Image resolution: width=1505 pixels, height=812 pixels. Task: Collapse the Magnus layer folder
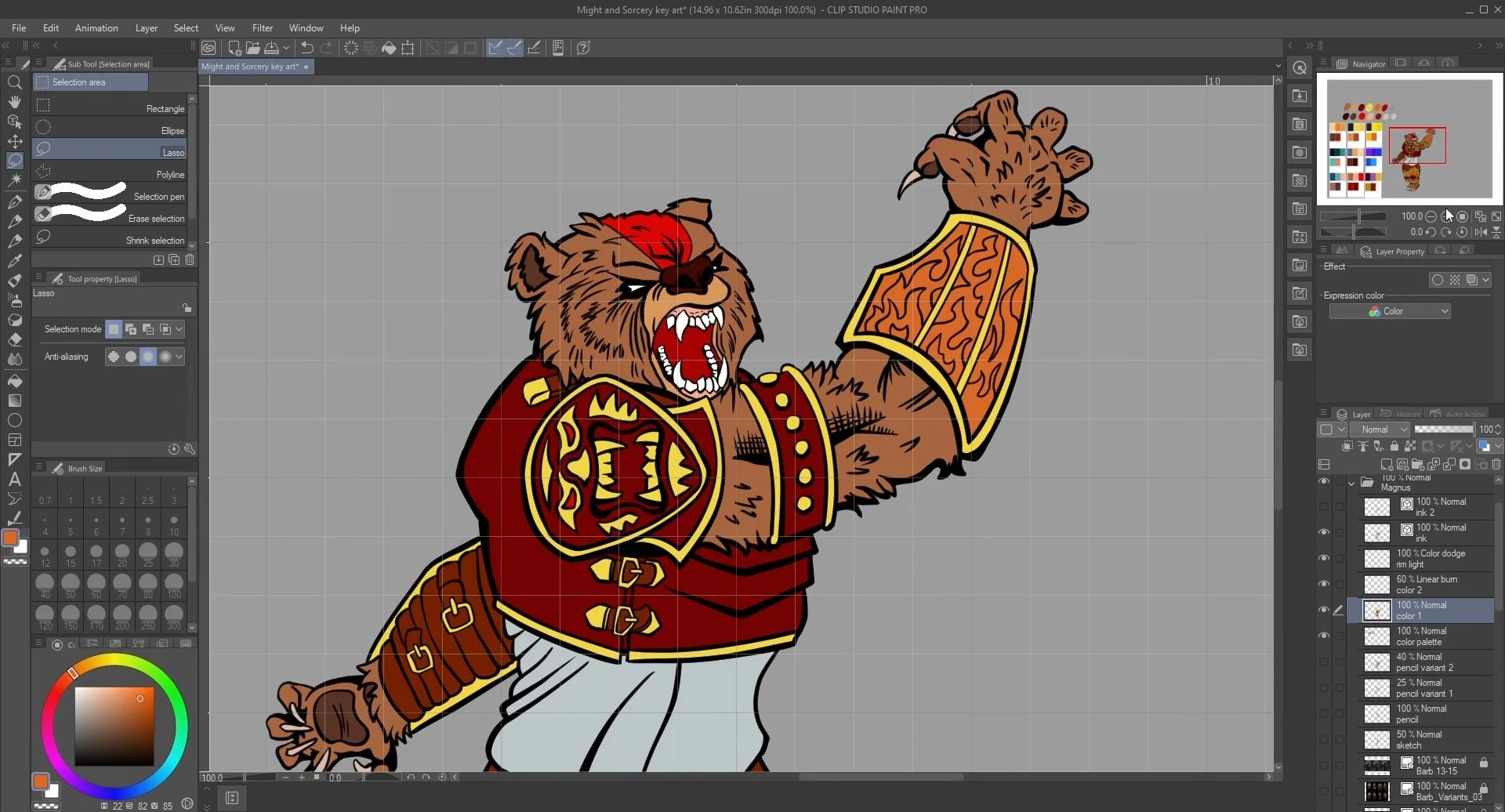click(1351, 483)
